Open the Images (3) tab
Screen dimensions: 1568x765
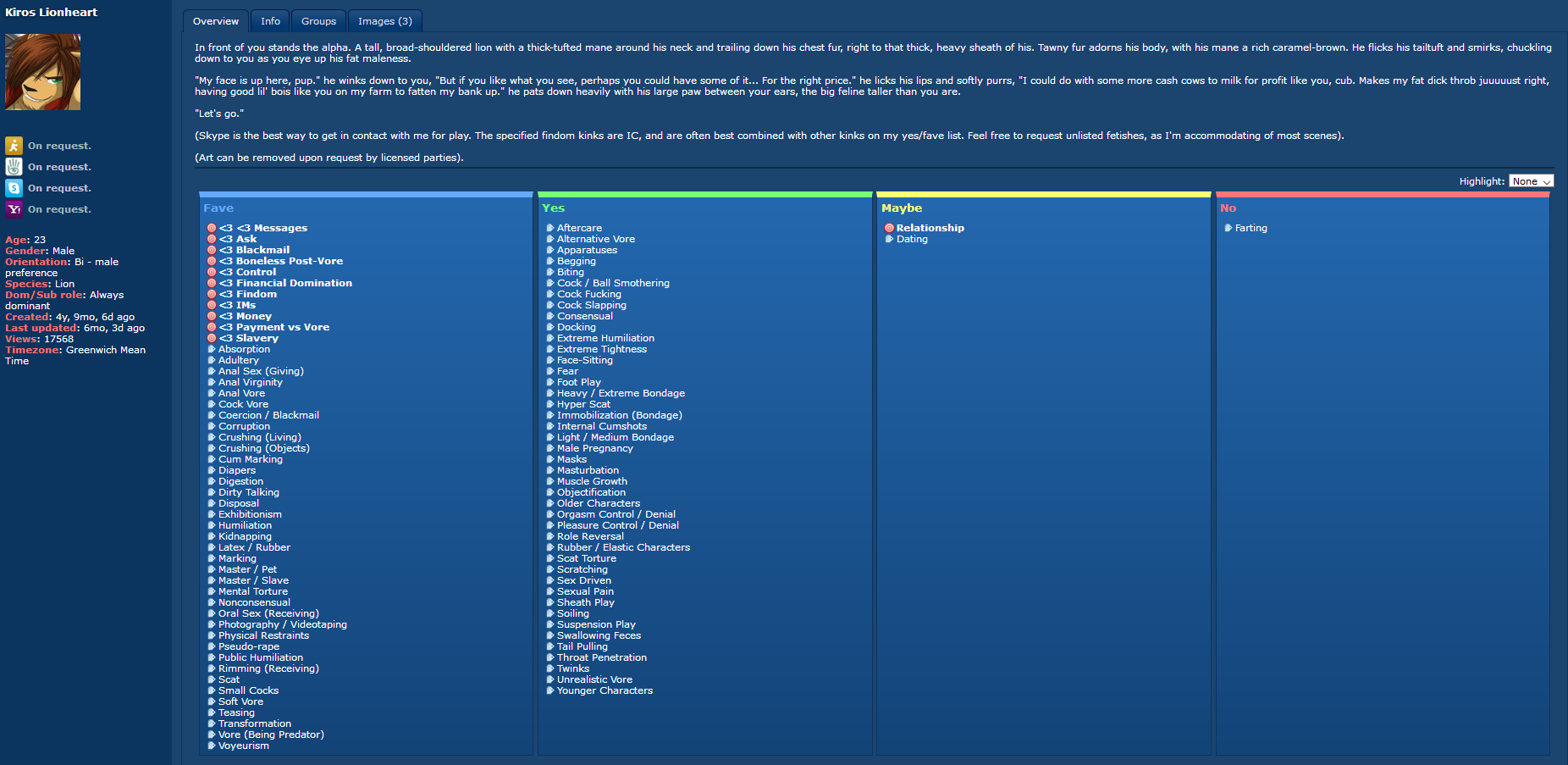385,21
